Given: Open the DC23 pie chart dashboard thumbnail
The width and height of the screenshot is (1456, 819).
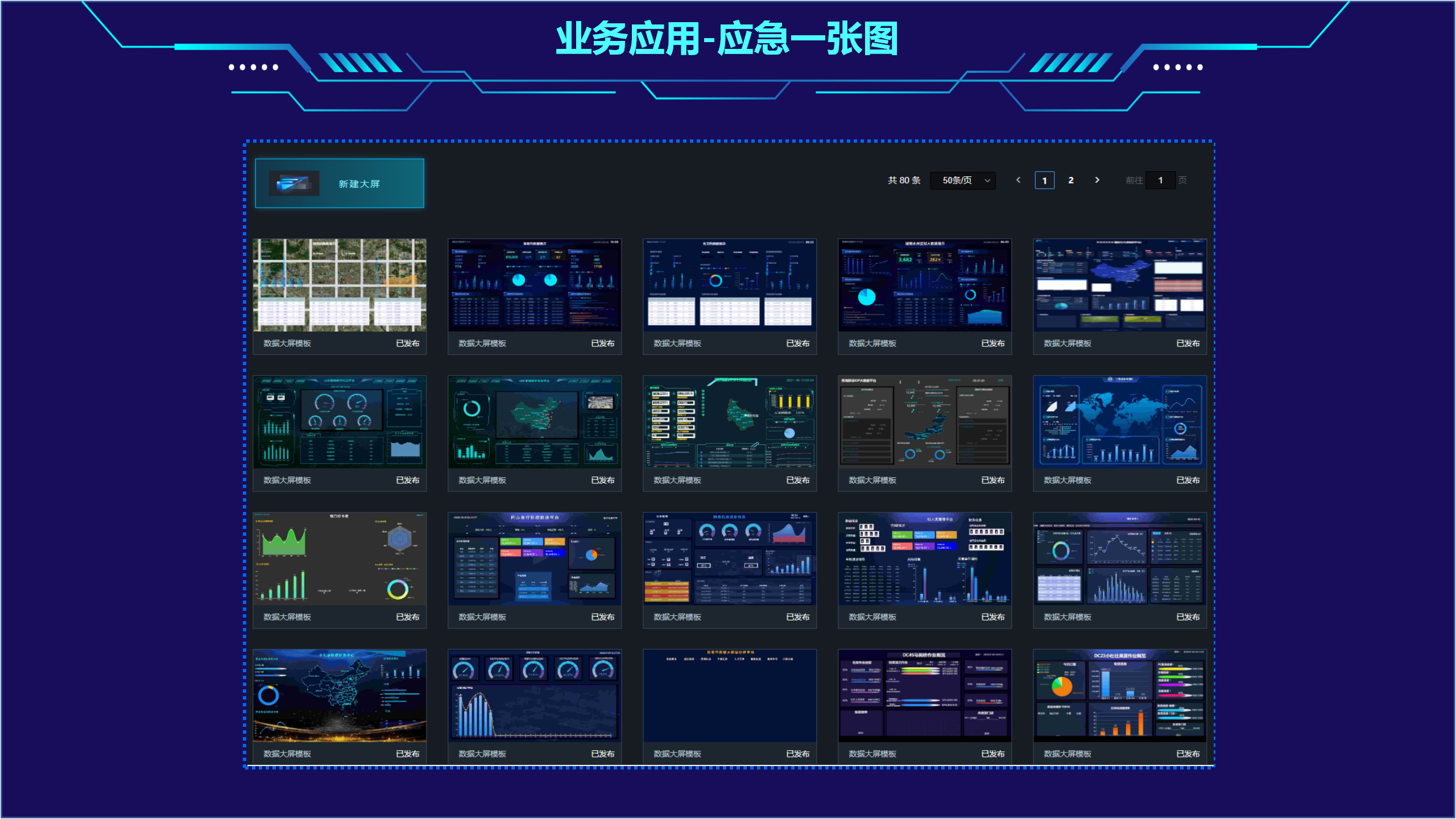Looking at the screenshot, I should click(1119, 695).
